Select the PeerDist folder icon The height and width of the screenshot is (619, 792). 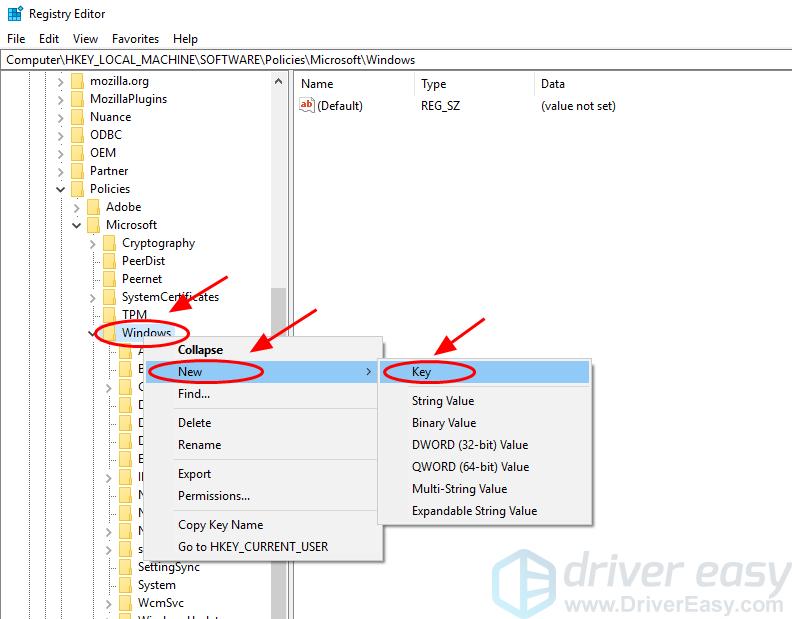click(110, 261)
